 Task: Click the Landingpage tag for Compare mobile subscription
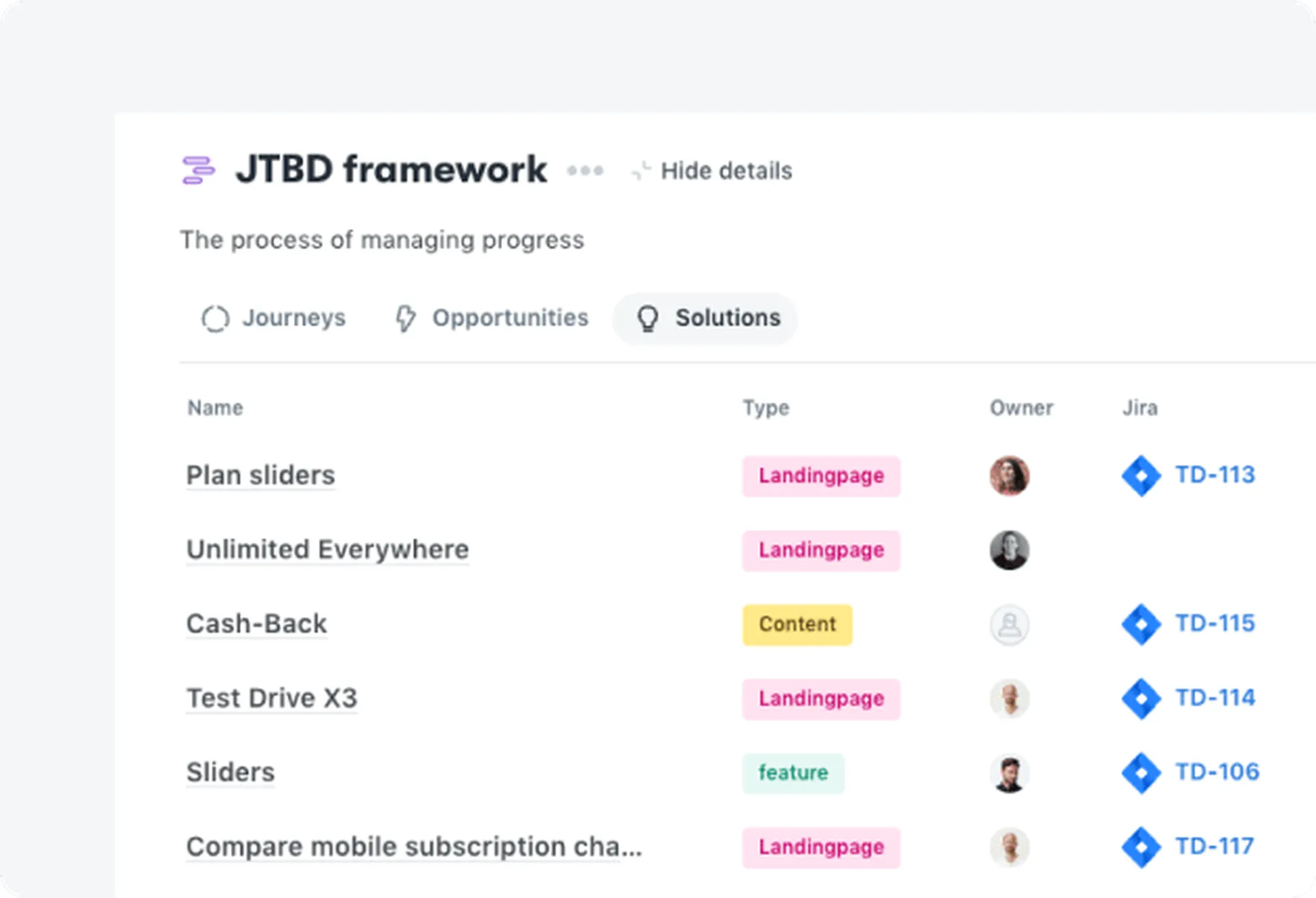click(x=821, y=847)
